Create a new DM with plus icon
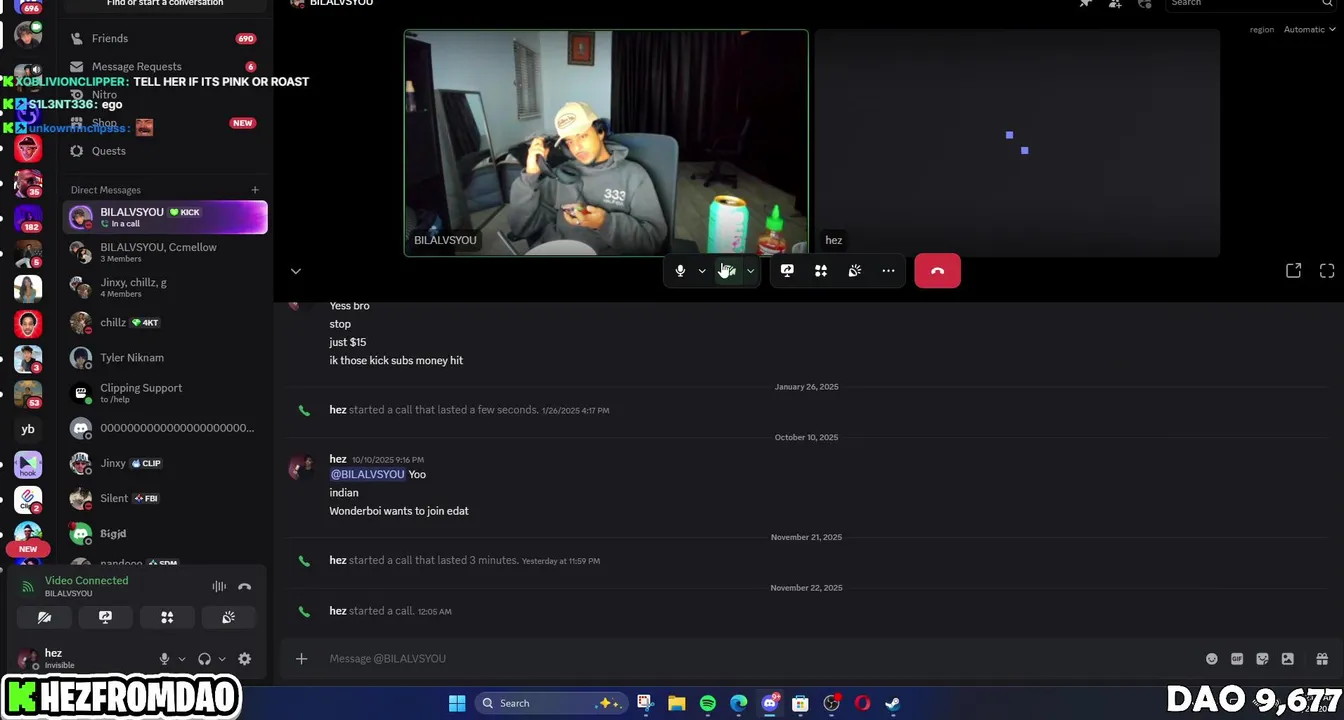 click(255, 190)
